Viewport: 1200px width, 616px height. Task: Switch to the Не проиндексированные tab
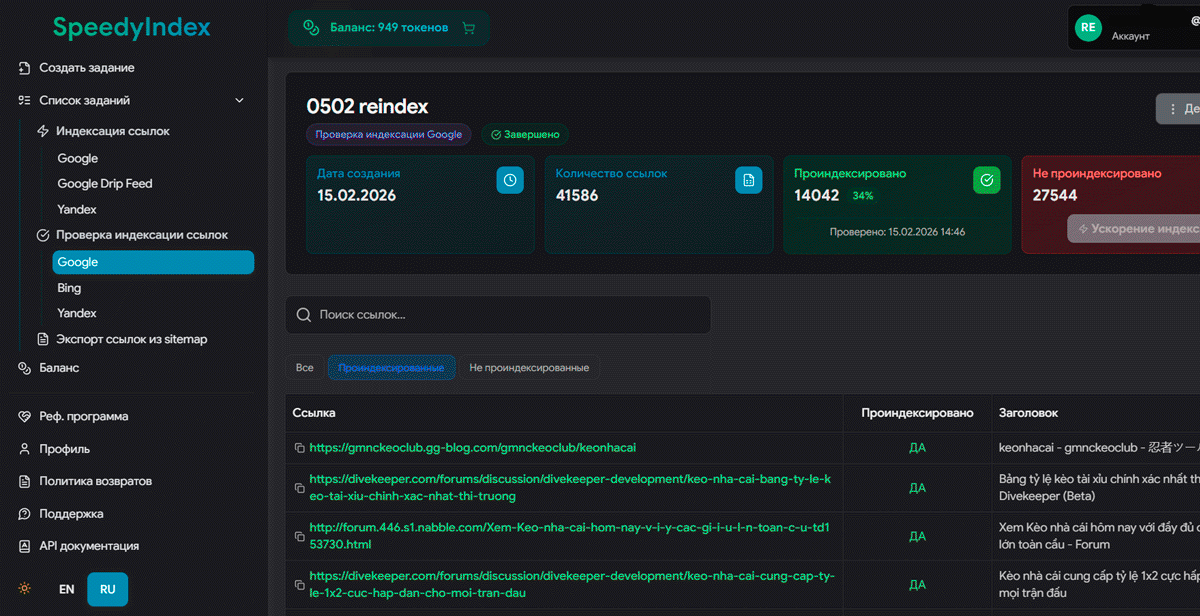click(x=529, y=368)
